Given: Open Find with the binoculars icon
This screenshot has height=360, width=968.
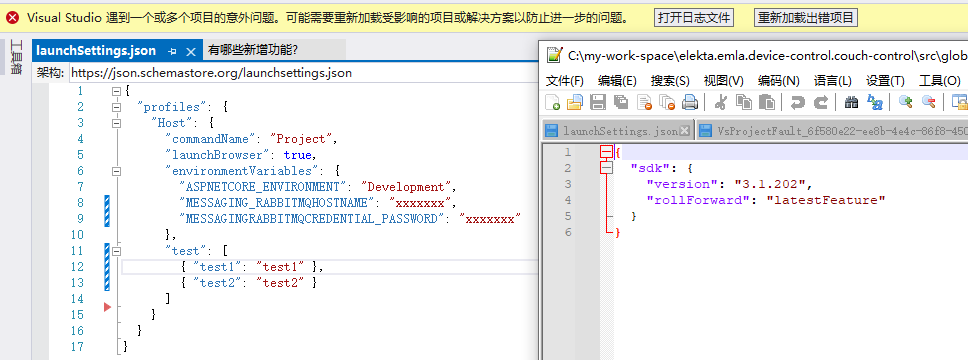Looking at the screenshot, I should tap(851, 103).
